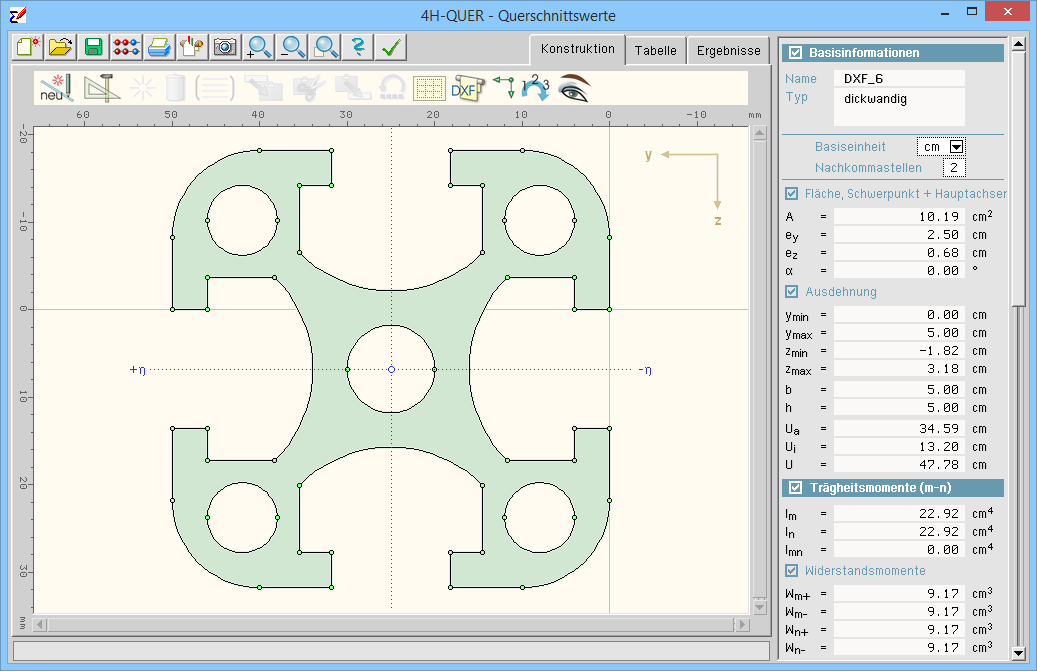This screenshot has height=671, width=1037.
Task: Take a snapshot with the camera icon
Action: click(225, 46)
